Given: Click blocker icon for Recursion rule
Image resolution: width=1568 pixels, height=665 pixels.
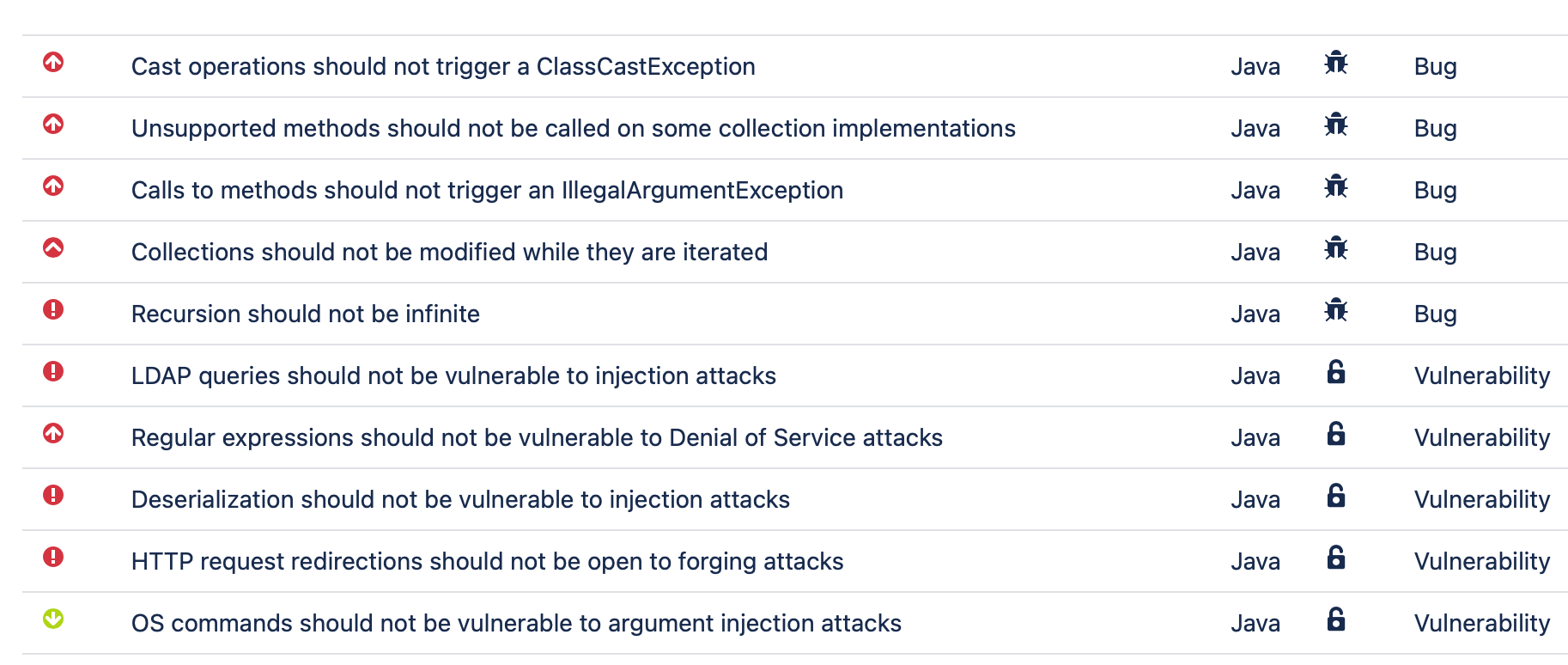Looking at the screenshot, I should click(x=53, y=309).
